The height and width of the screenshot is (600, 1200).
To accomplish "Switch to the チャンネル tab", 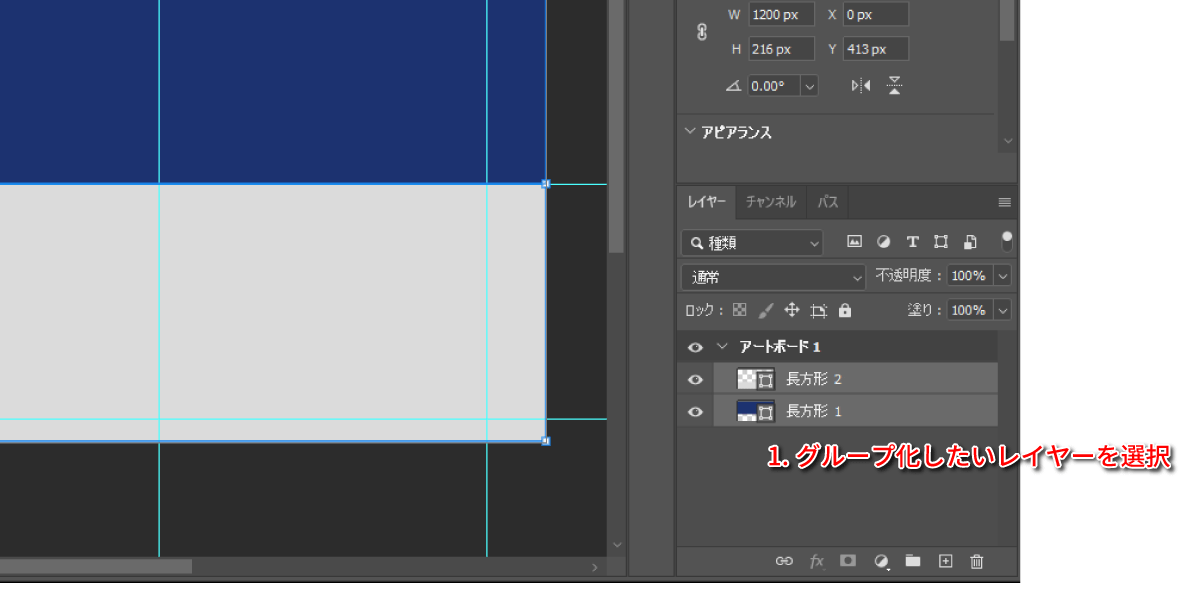I will [771, 202].
